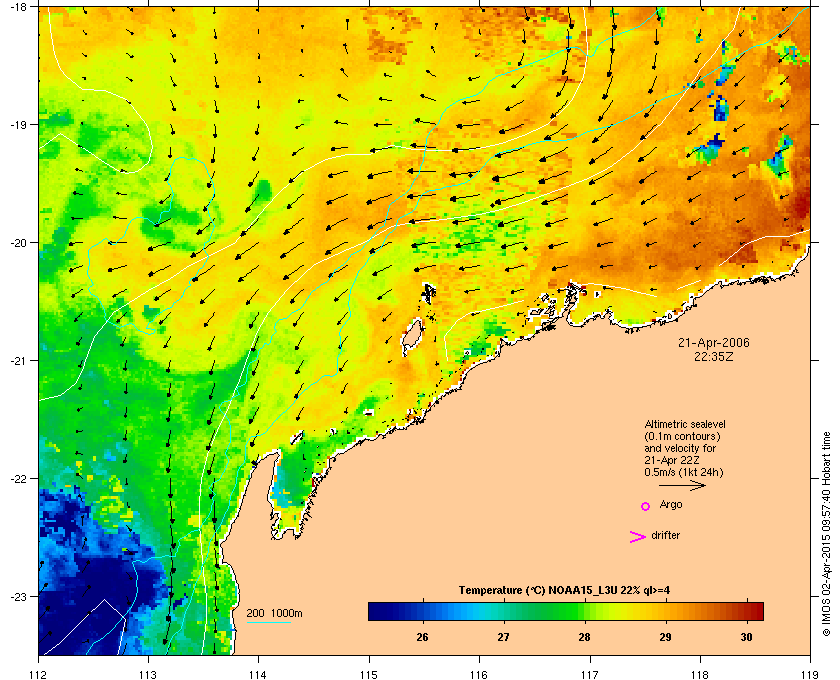
Task: Click the time label 22:35Z
Action: coord(714,356)
